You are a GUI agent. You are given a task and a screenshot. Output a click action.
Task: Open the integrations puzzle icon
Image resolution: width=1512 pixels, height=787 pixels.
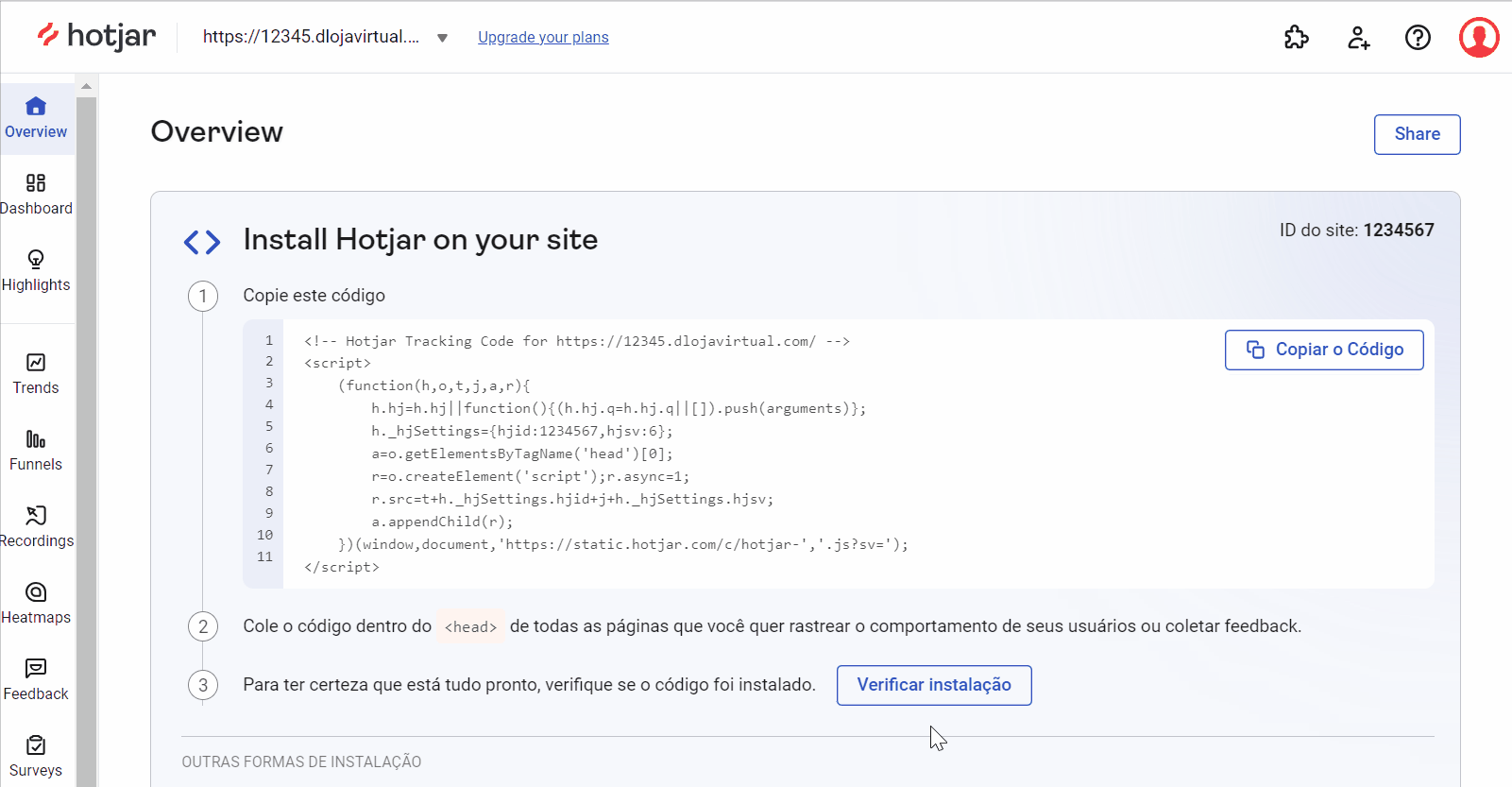click(1297, 37)
